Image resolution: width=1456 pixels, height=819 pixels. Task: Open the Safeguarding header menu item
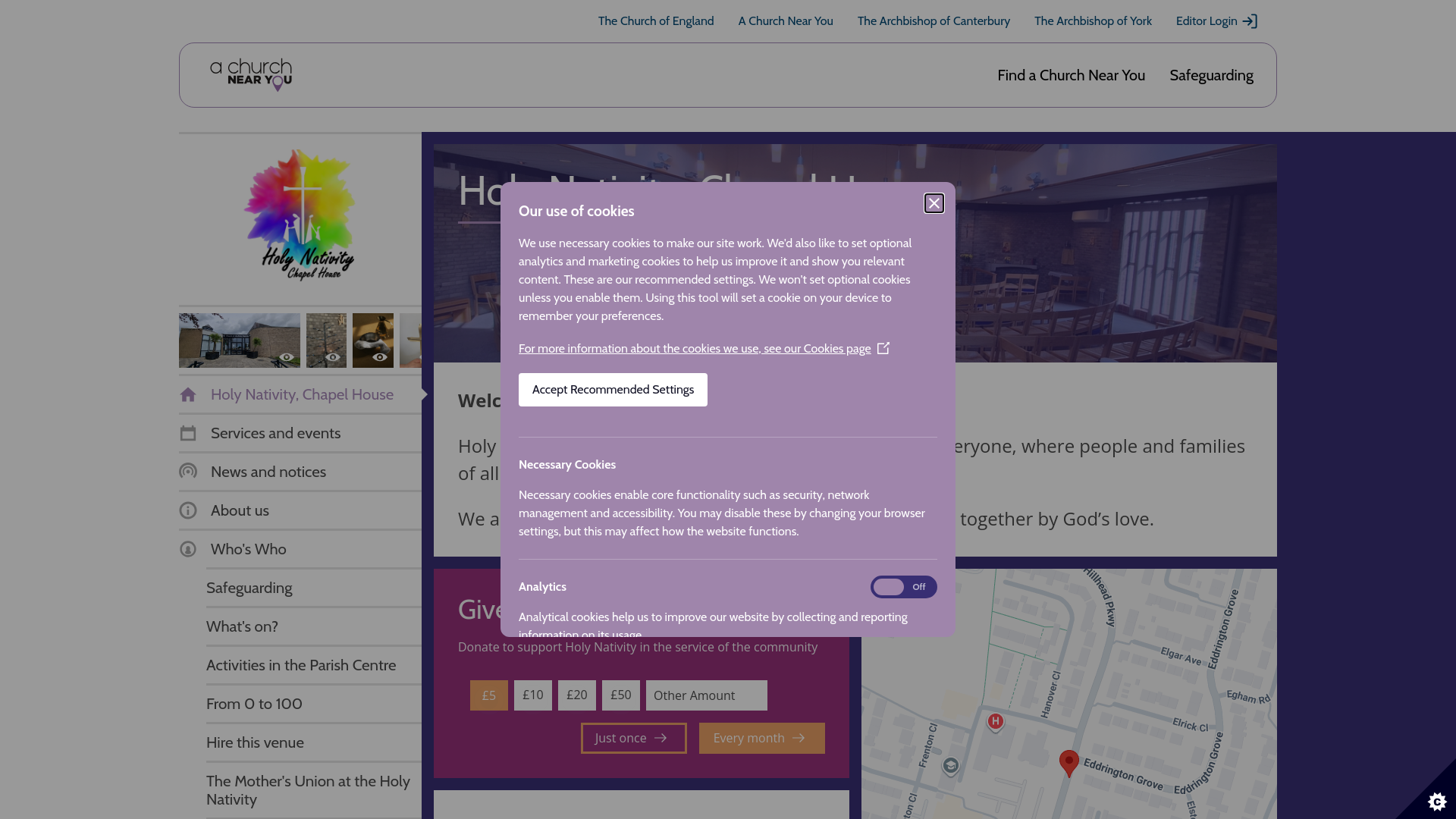1211,75
